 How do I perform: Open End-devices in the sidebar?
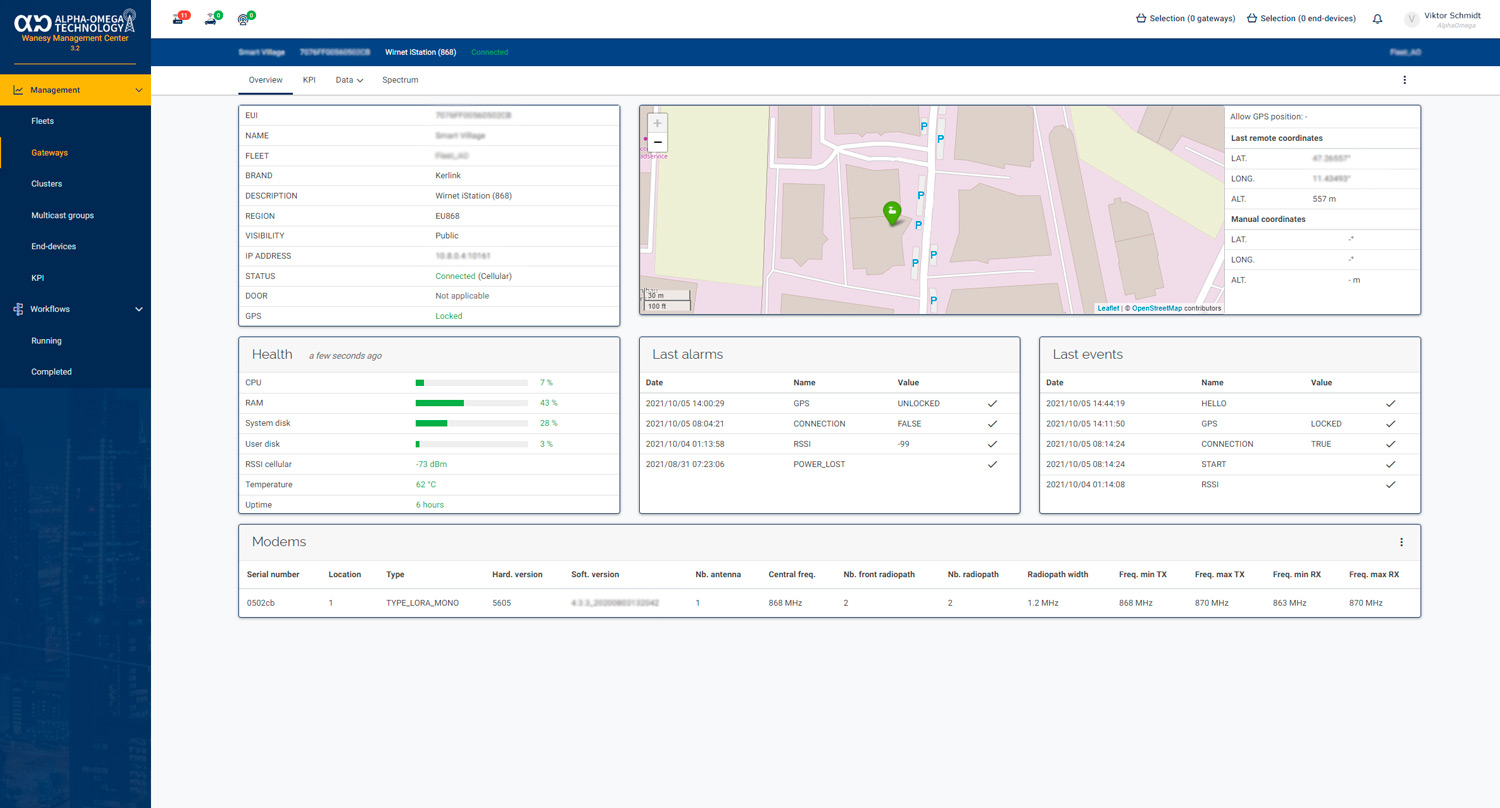coord(53,246)
